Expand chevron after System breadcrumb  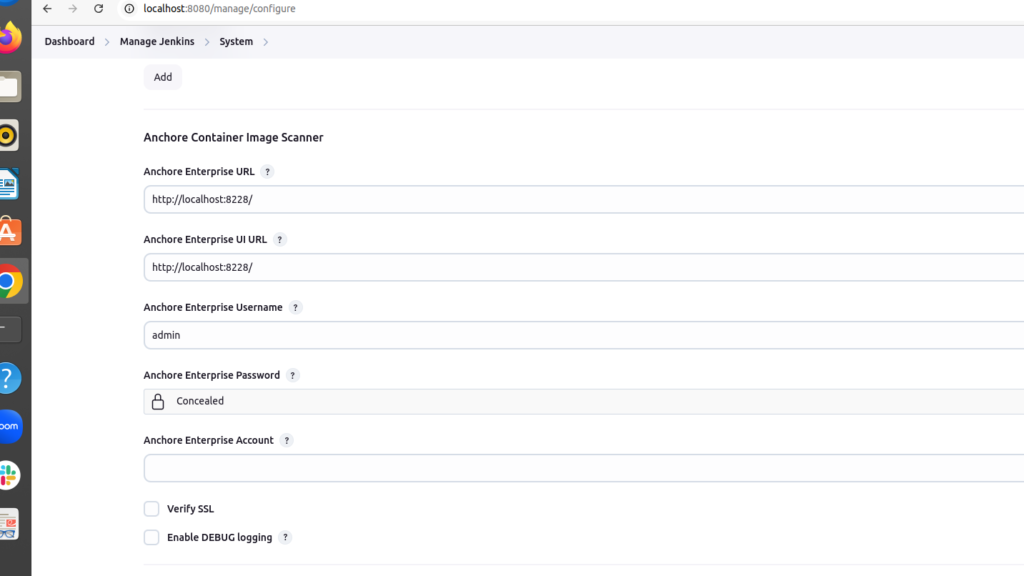(x=266, y=42)
